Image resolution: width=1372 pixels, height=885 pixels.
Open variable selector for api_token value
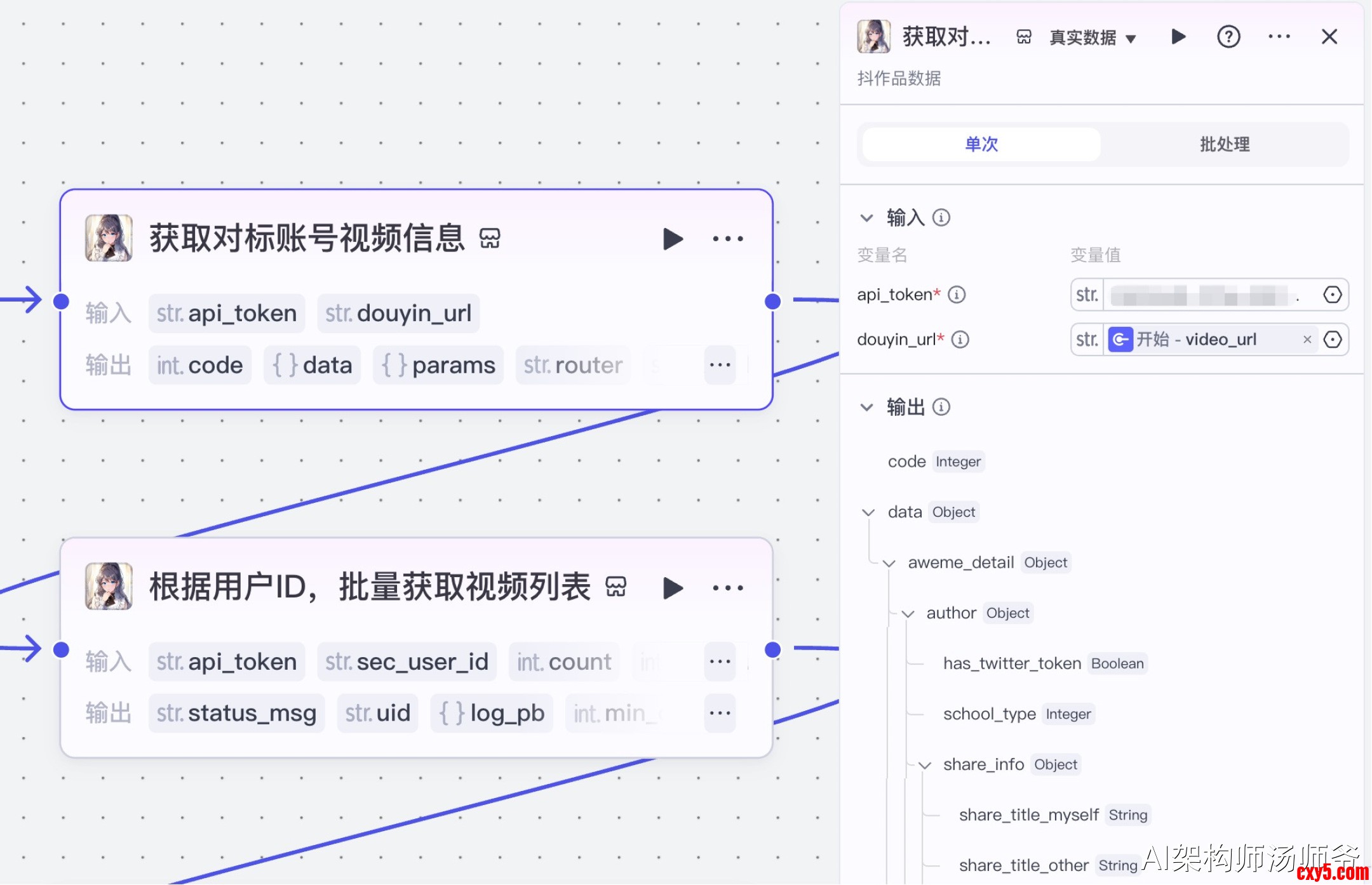pyautogui.click(x=1332, y=295)
